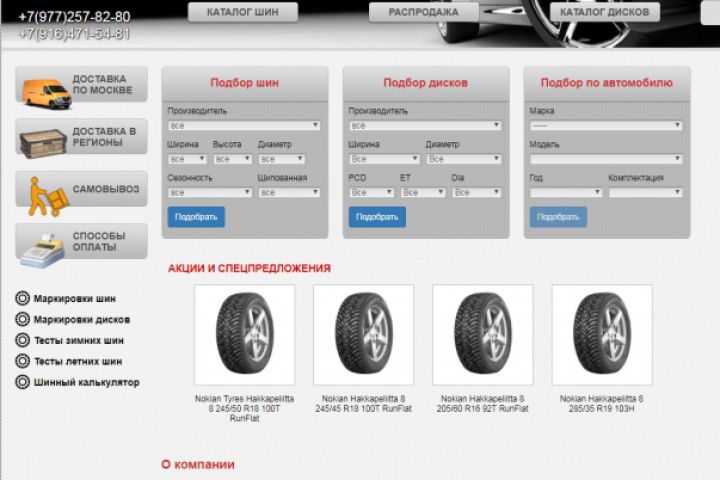The image size is (720, 480).
Task: Open the Каталог дисков menu
Action: (x=605, y=12)
